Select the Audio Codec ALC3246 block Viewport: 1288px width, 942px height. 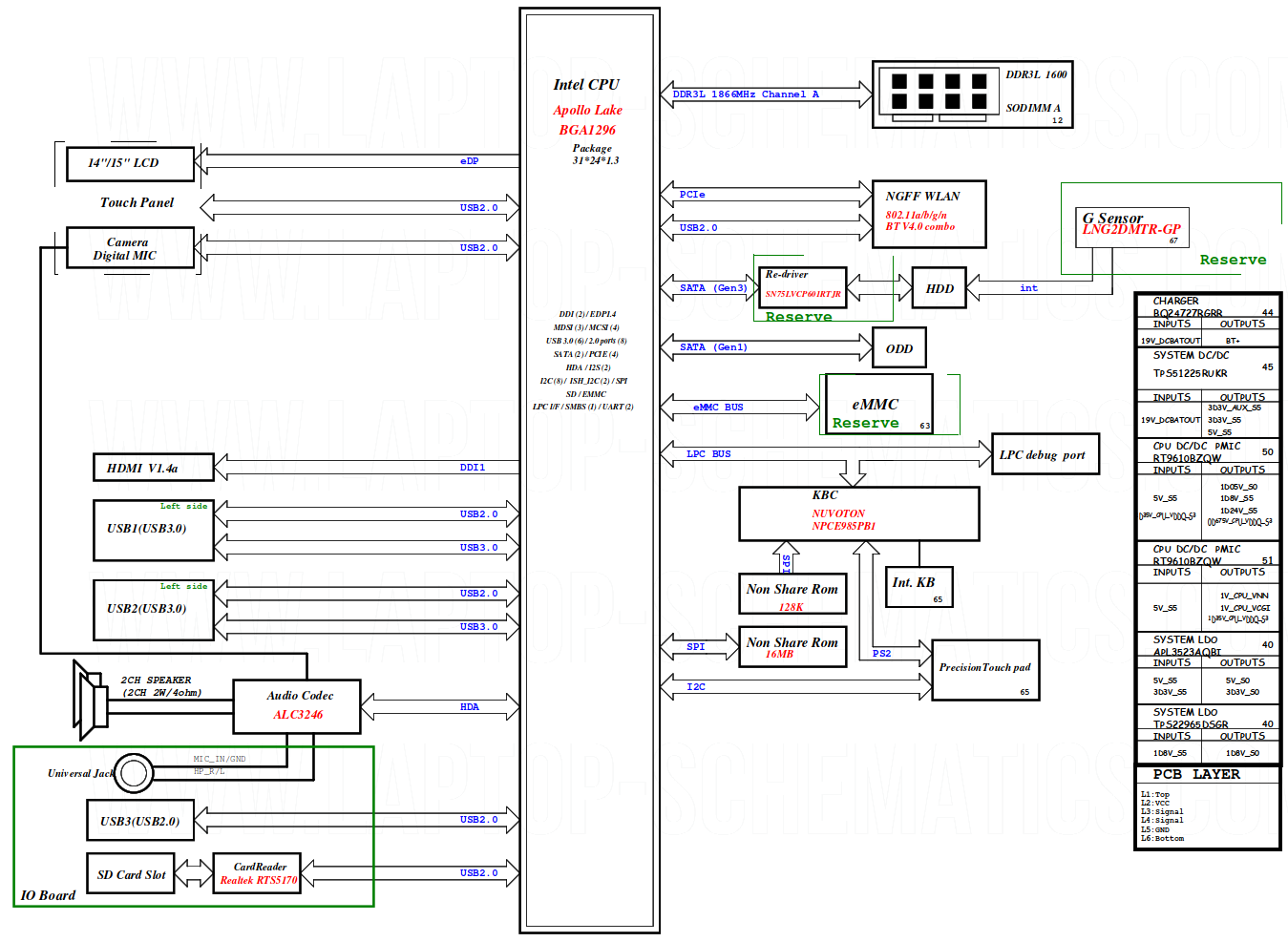[x=297, y=706]
